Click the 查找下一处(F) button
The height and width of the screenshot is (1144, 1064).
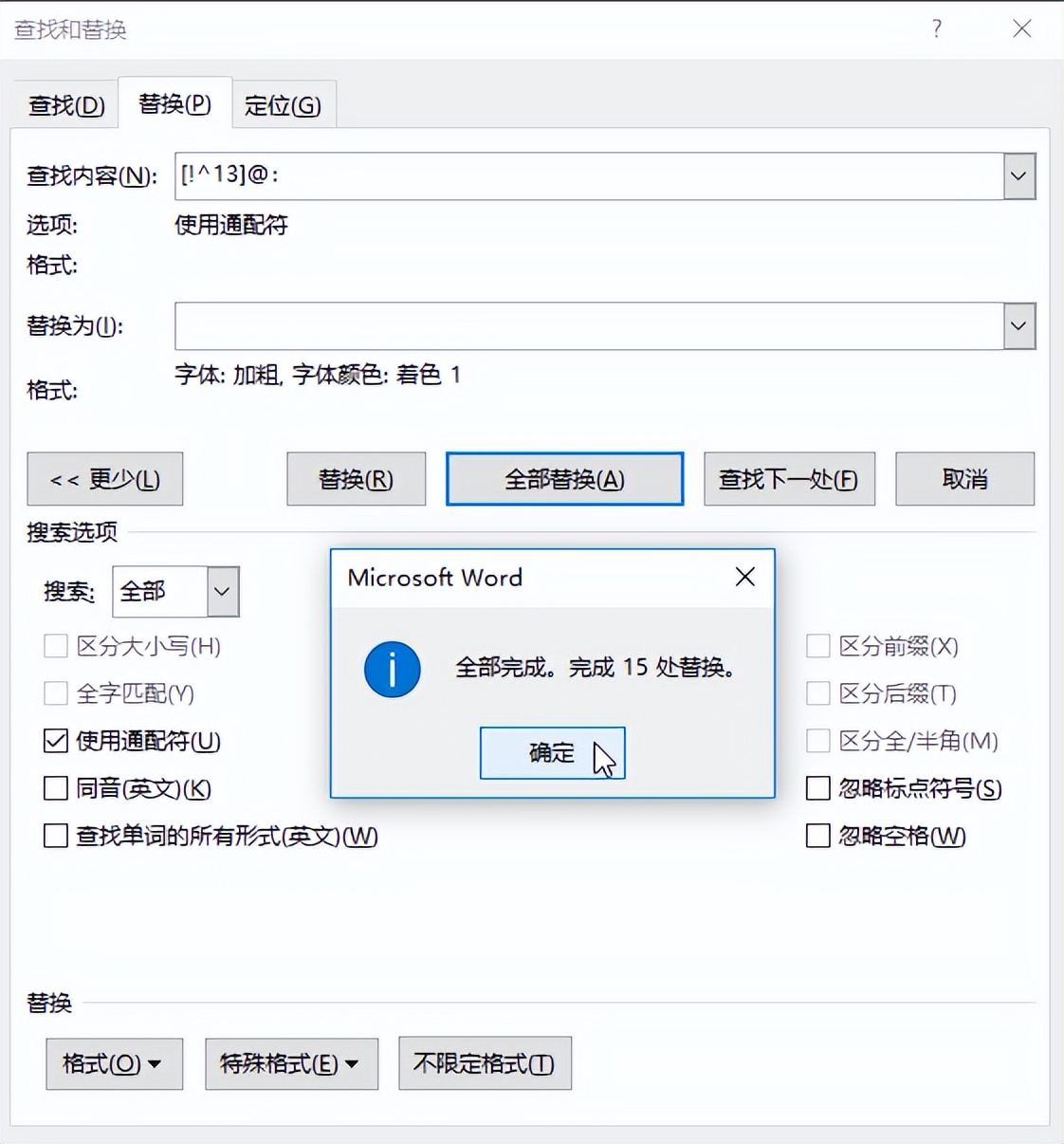point(789,479)
